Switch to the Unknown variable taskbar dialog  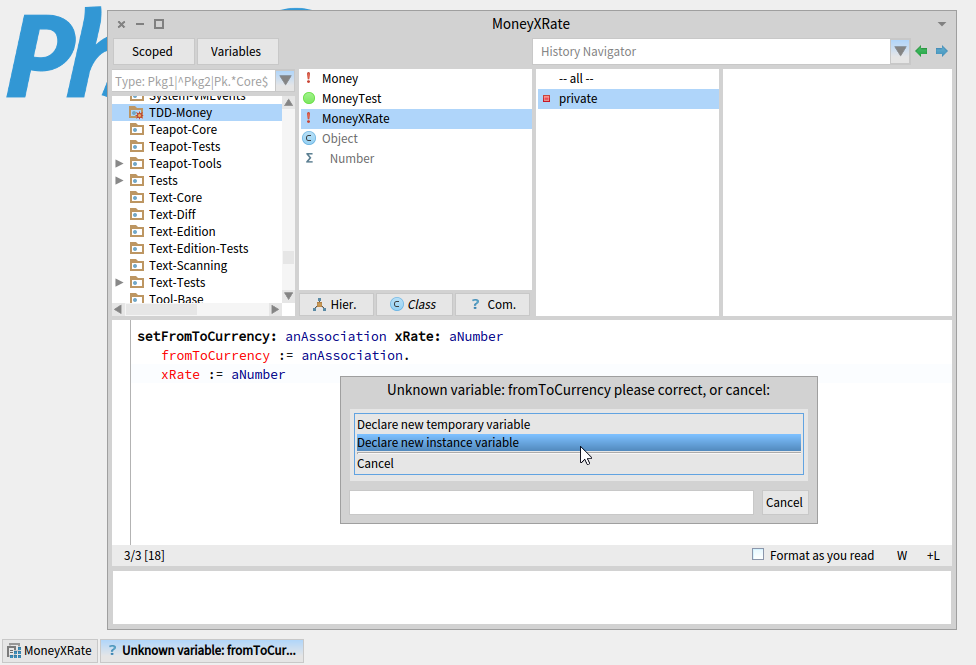pos(202,651)
